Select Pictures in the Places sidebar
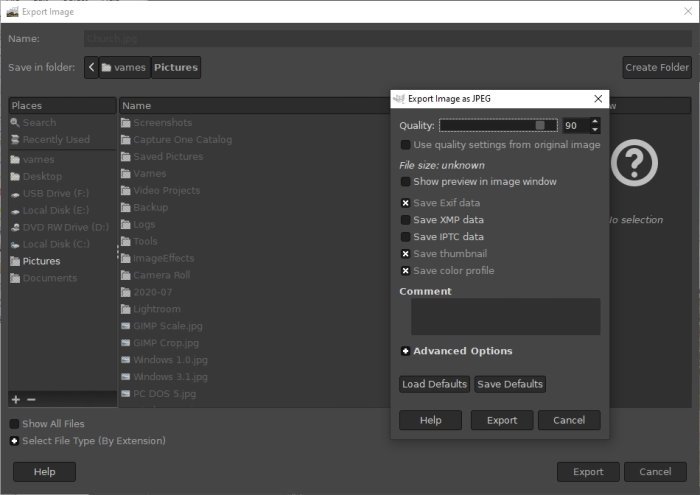This screenshot has width=700, height=495. point(40,261)
